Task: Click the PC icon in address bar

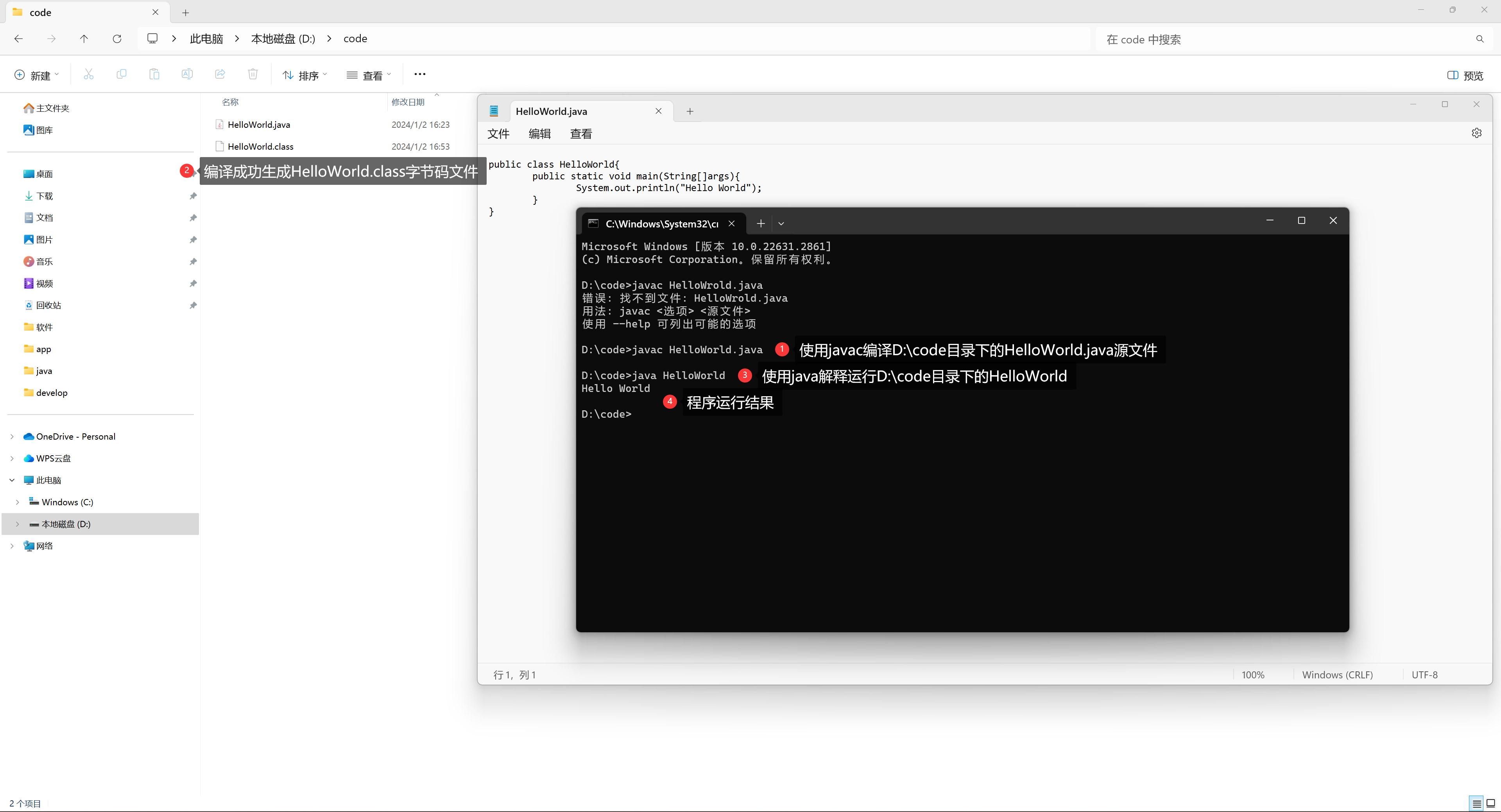Action: pos(153,38)
